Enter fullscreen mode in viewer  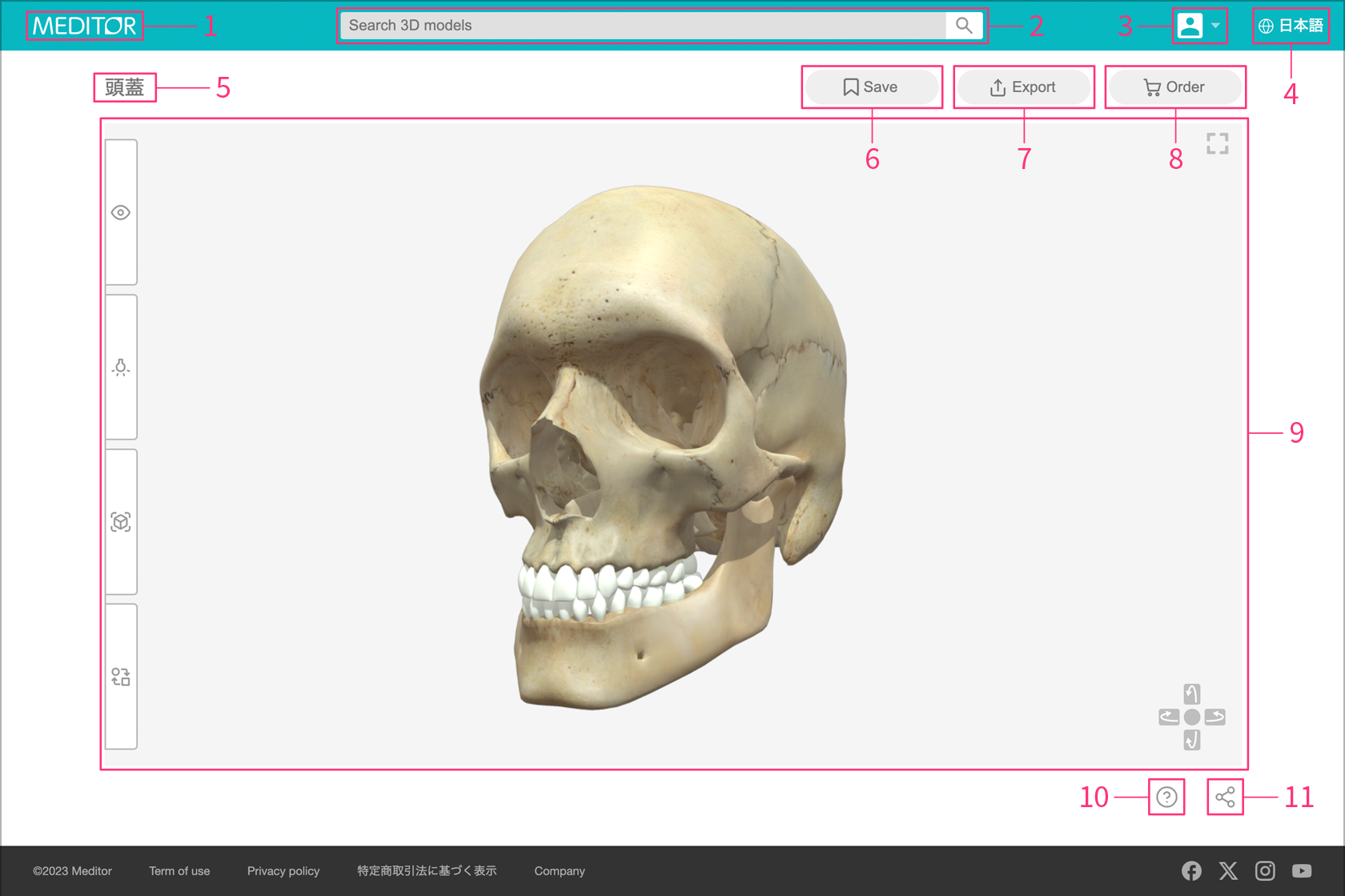[x=1217, y=144]
